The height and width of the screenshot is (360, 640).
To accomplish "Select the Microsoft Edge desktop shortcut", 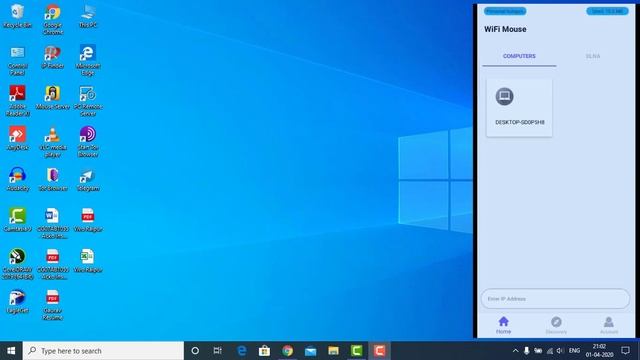I will point(88,60).
